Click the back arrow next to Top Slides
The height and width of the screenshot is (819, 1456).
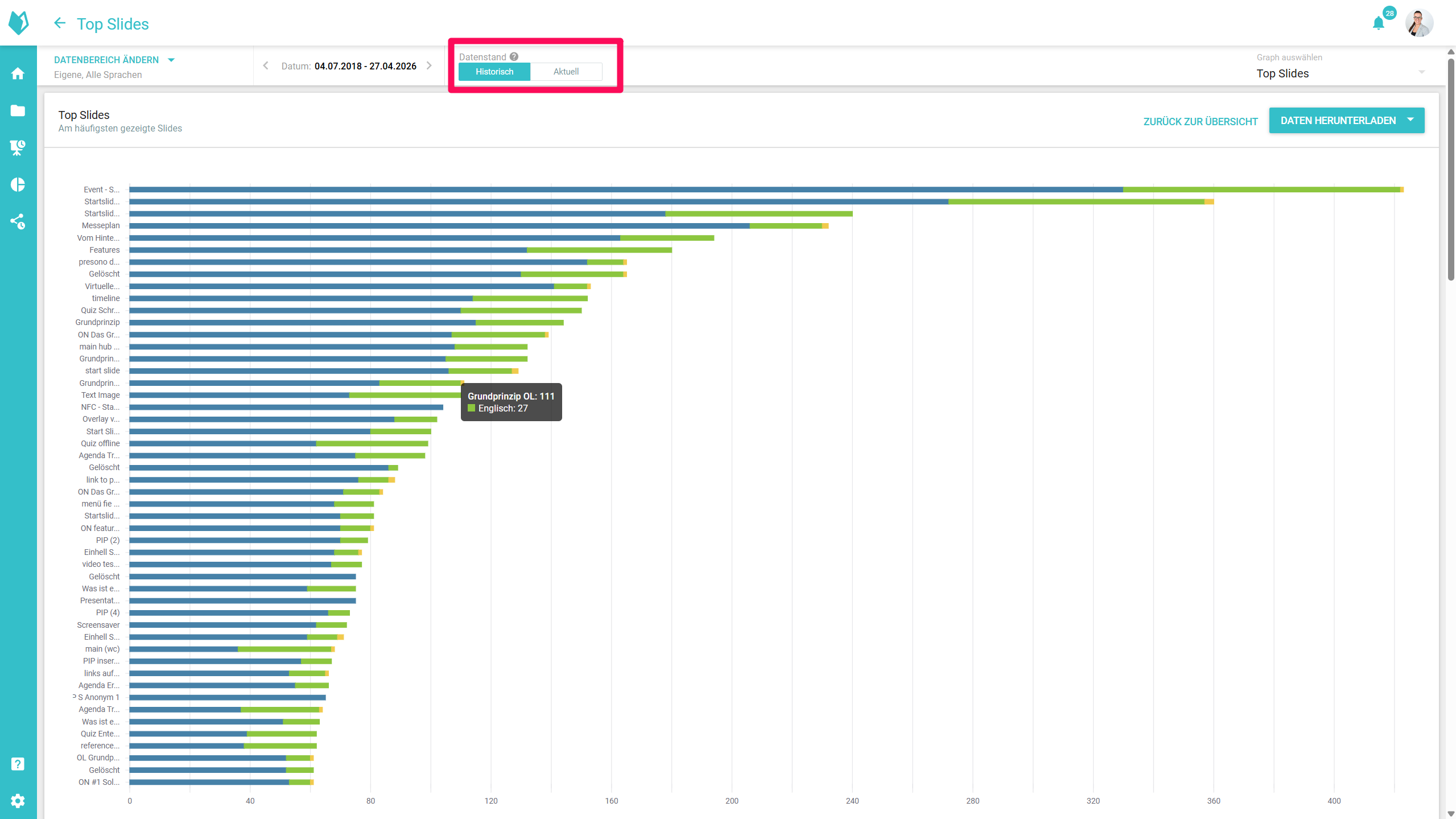[x=60, y=23]
